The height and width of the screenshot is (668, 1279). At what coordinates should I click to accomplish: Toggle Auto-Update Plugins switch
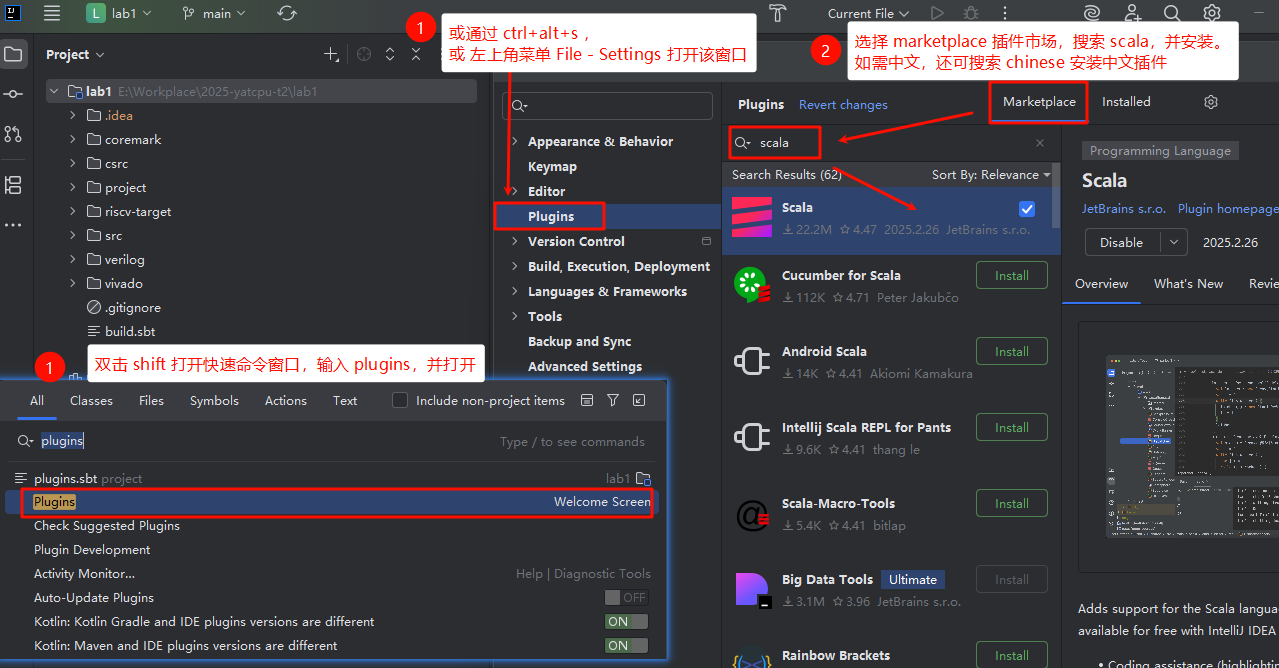click(x=626, y=598)
